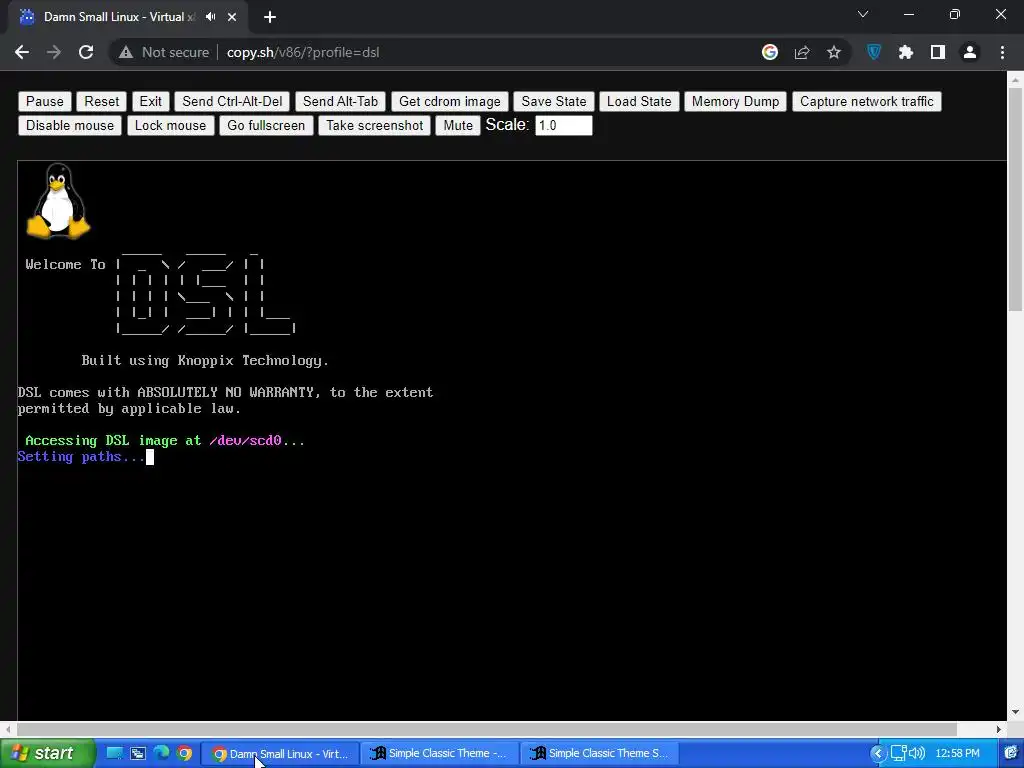The image size is (1024, 768).
Task: Click the Exit button
Action: click(150, 101)
